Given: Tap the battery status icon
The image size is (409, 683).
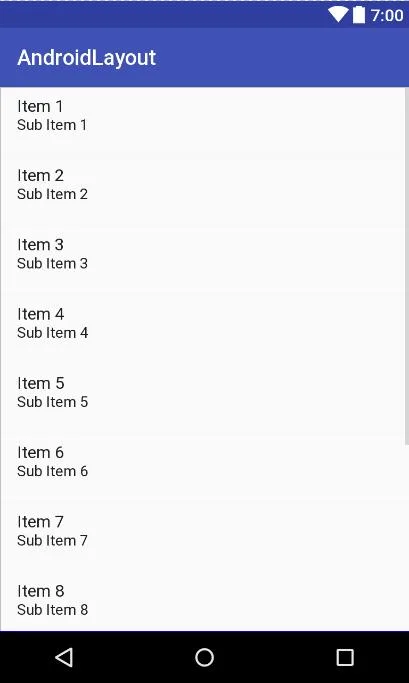Looking at the screenshot, I should (358, 15).
